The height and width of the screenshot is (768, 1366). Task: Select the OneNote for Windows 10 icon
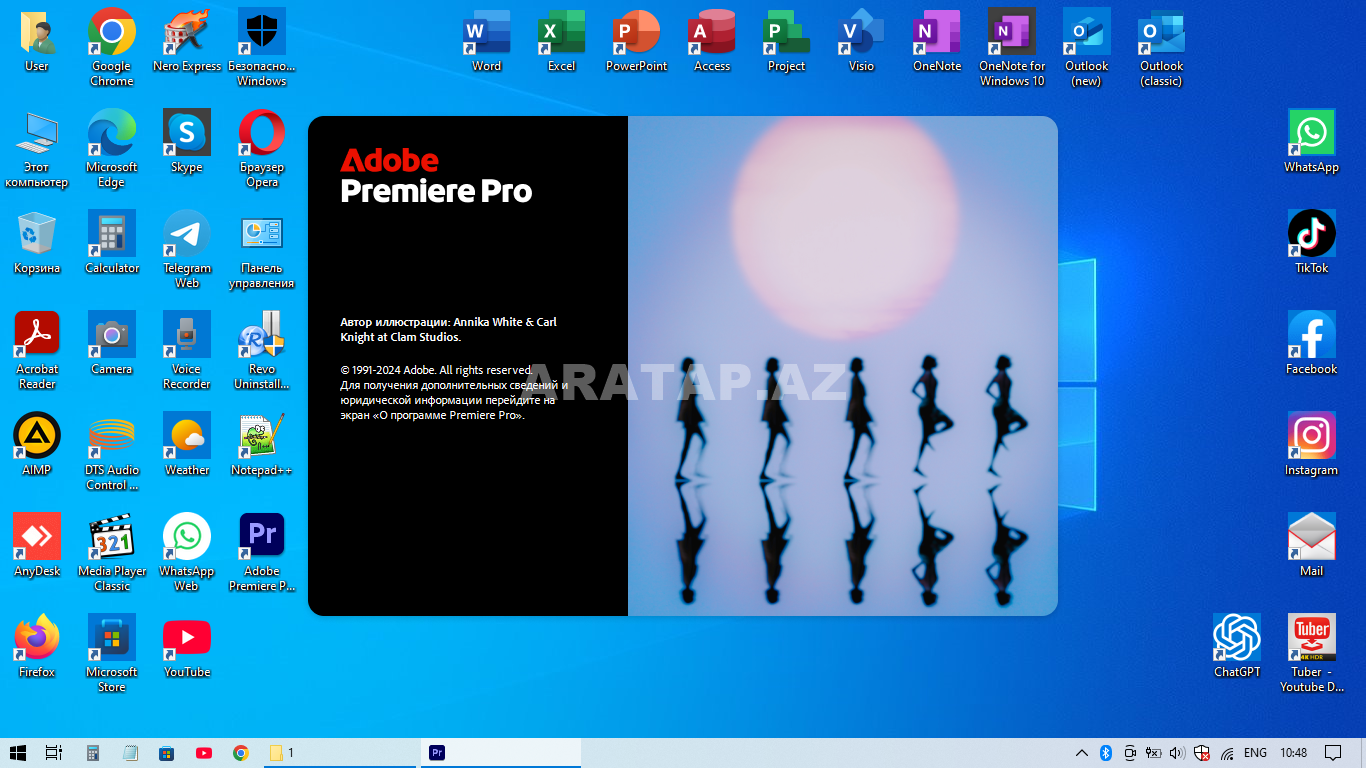click(1012, 47)
